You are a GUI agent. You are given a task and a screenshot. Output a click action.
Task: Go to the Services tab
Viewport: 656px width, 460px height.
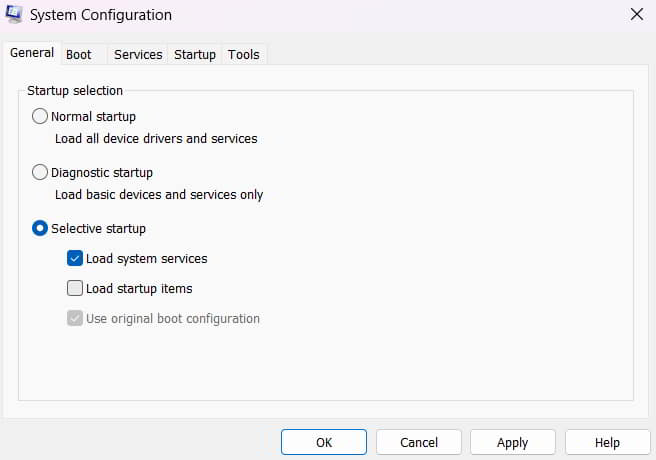click(x=138, y=54)
